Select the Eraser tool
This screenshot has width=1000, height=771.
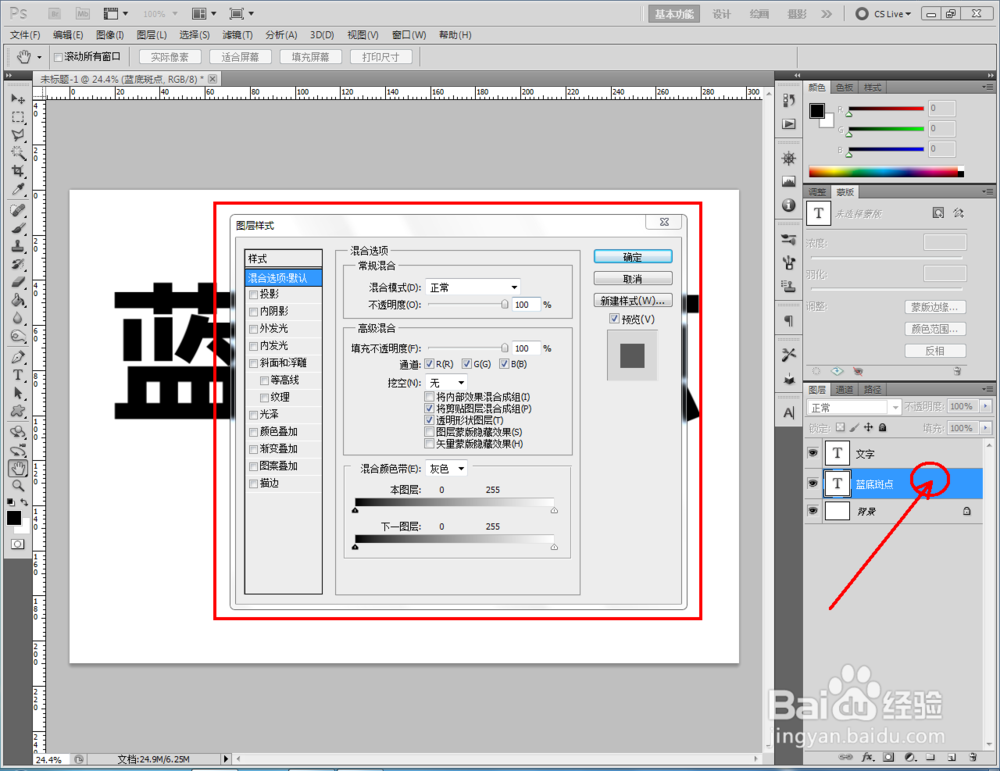coord(18,282)
